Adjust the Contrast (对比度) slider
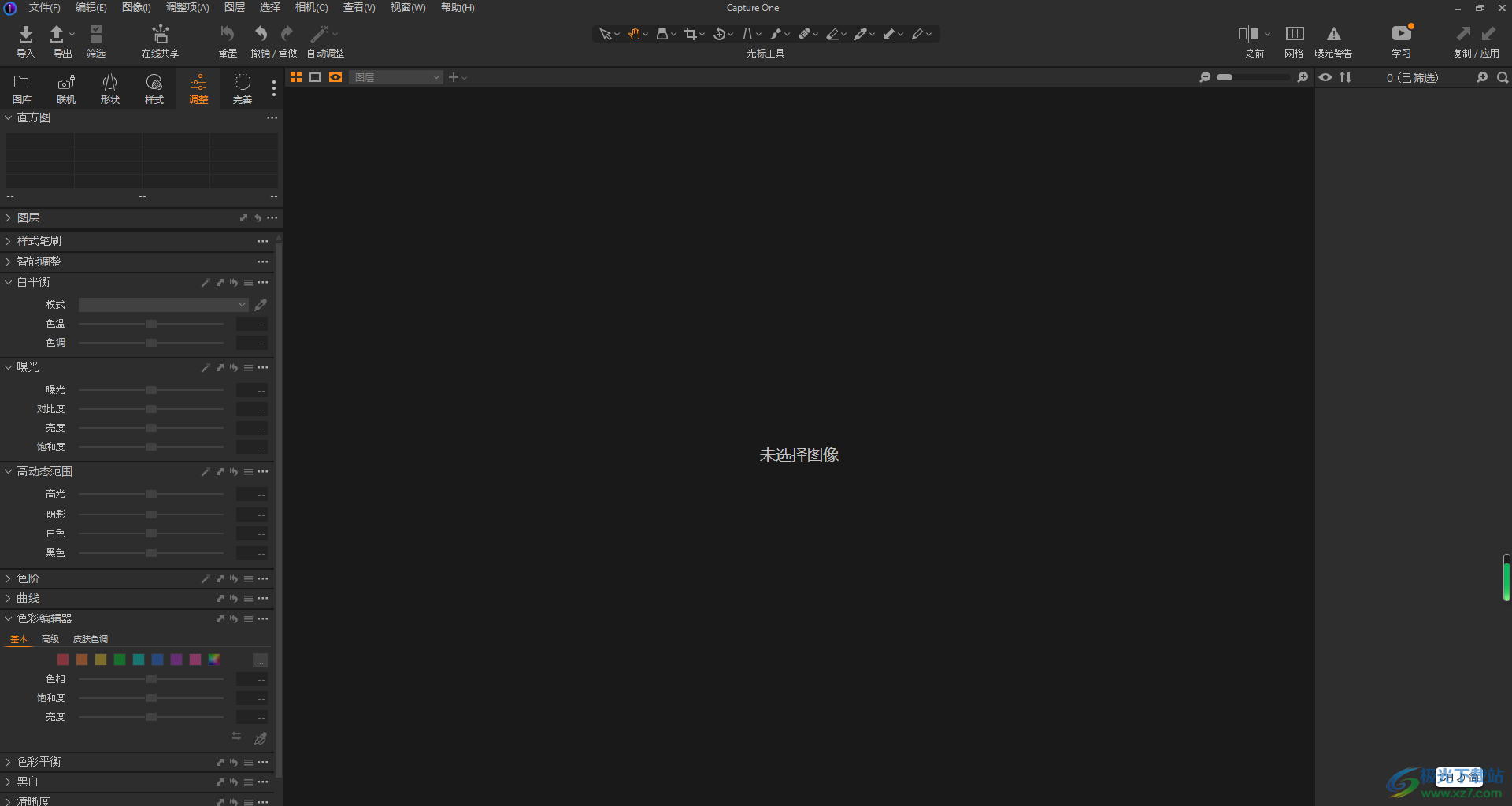The height and width of the screenshot is (806, 1512). (x=151, y=409)
